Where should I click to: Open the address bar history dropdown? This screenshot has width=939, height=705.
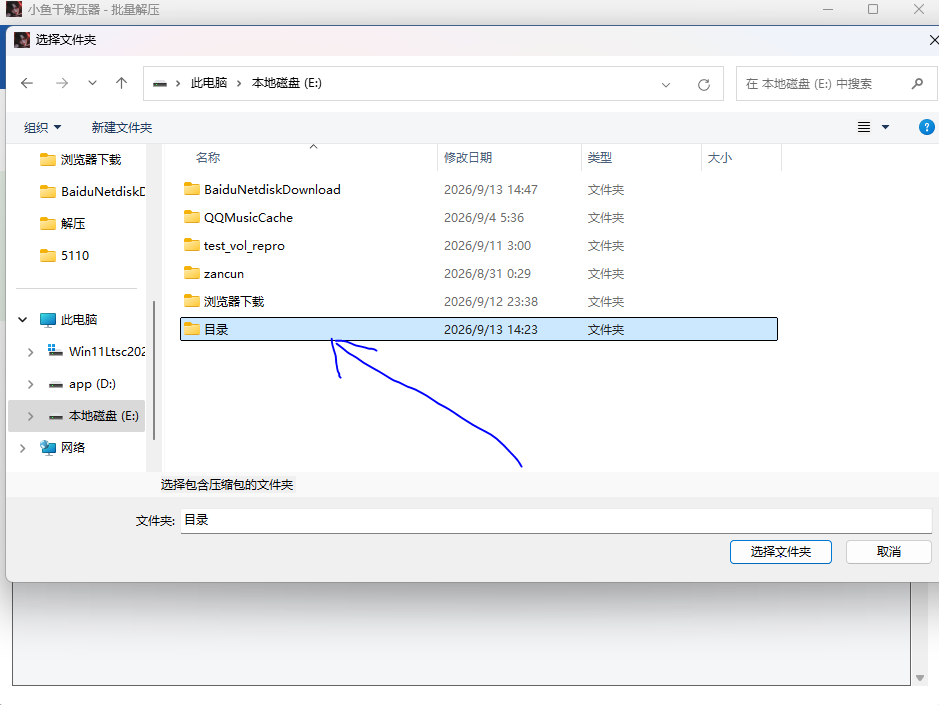666,84
